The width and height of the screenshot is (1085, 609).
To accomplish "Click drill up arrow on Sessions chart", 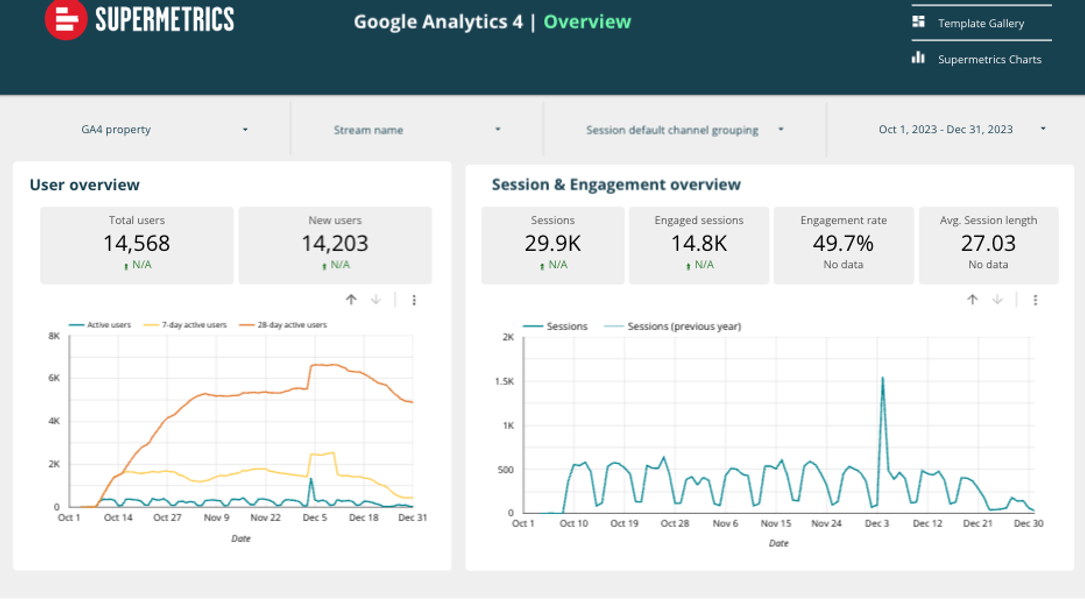I will pyautogui.click(x=972, y=299).
